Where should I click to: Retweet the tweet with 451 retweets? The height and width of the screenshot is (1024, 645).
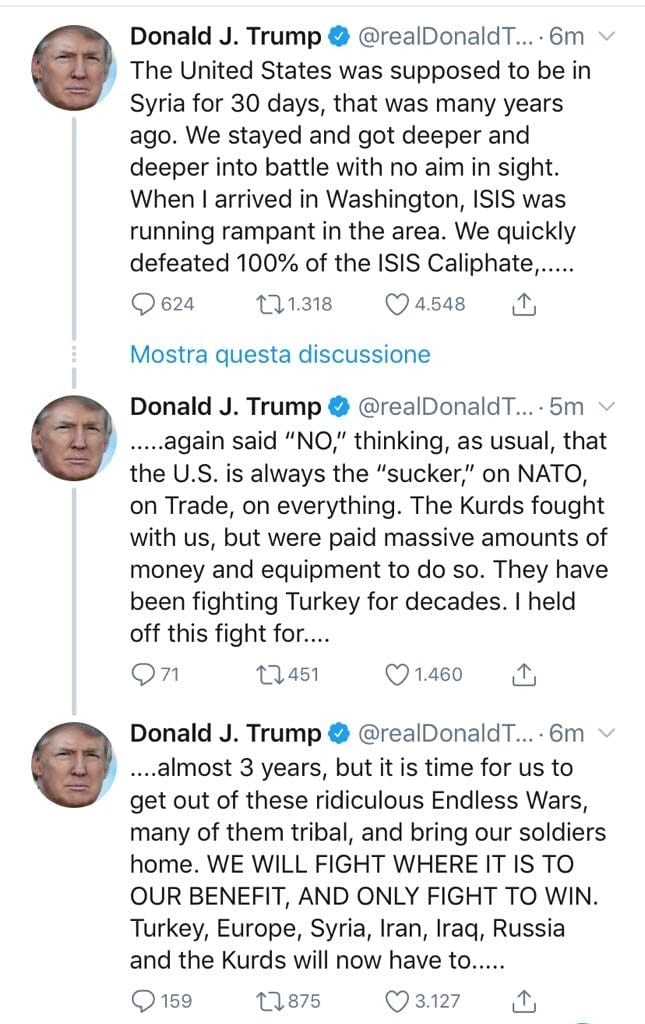269,674
